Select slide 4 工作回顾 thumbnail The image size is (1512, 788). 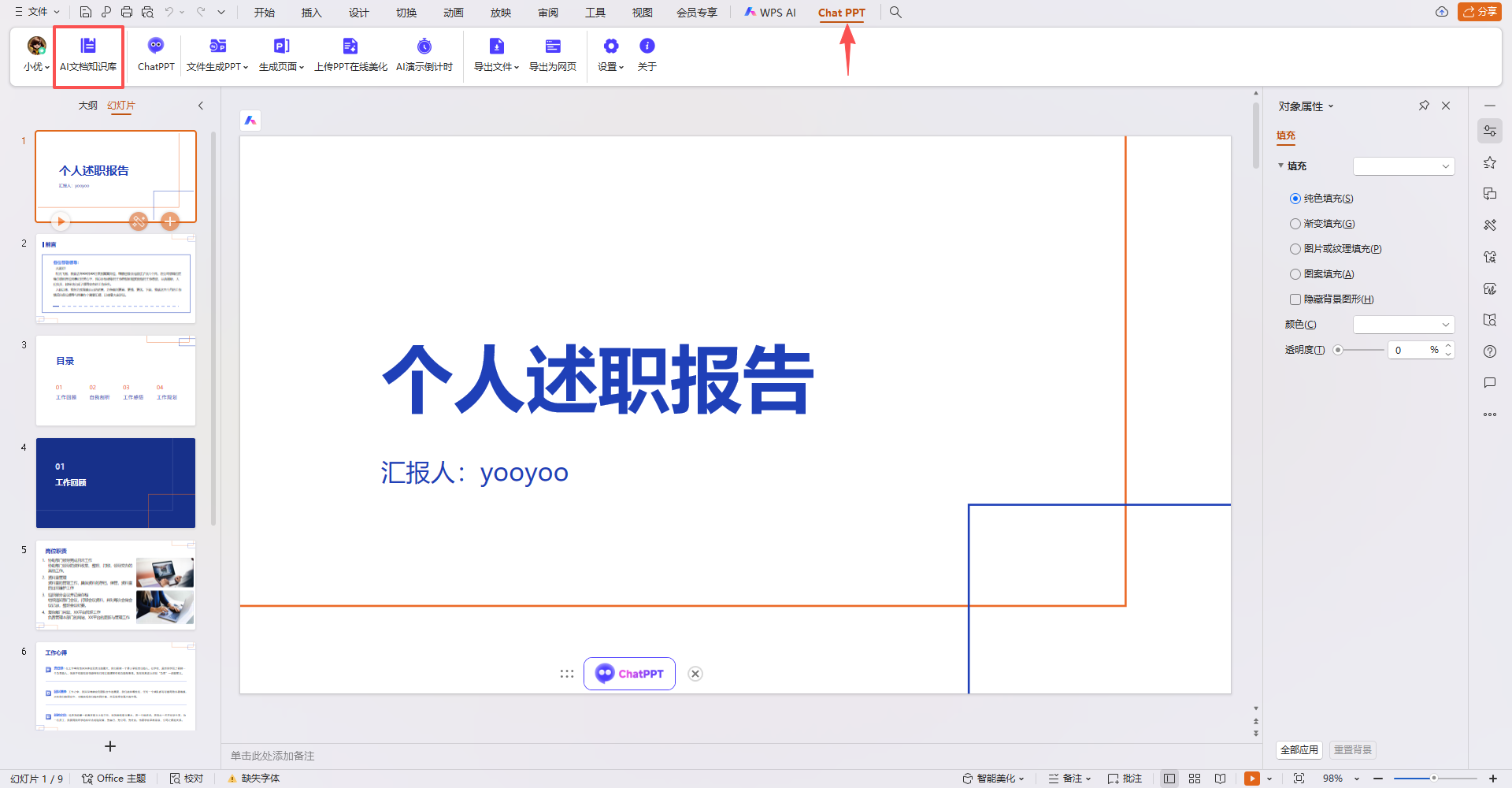pos(116,483)
